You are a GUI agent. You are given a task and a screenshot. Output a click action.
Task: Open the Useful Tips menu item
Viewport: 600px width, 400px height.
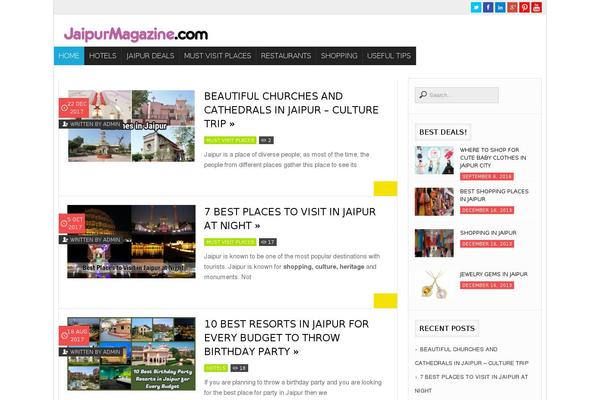click(x=389, y=56)
